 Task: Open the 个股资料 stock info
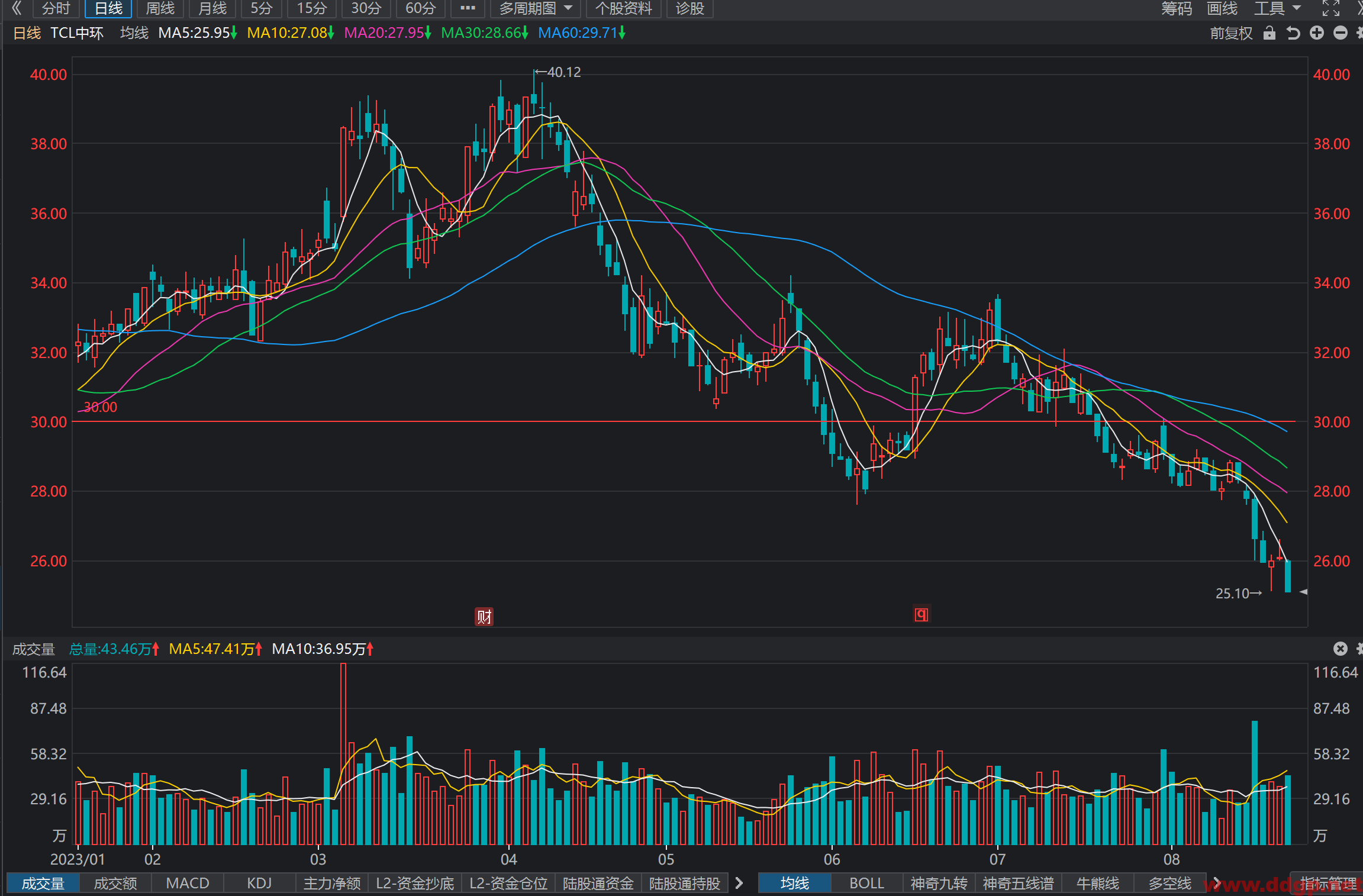point(624,8)
